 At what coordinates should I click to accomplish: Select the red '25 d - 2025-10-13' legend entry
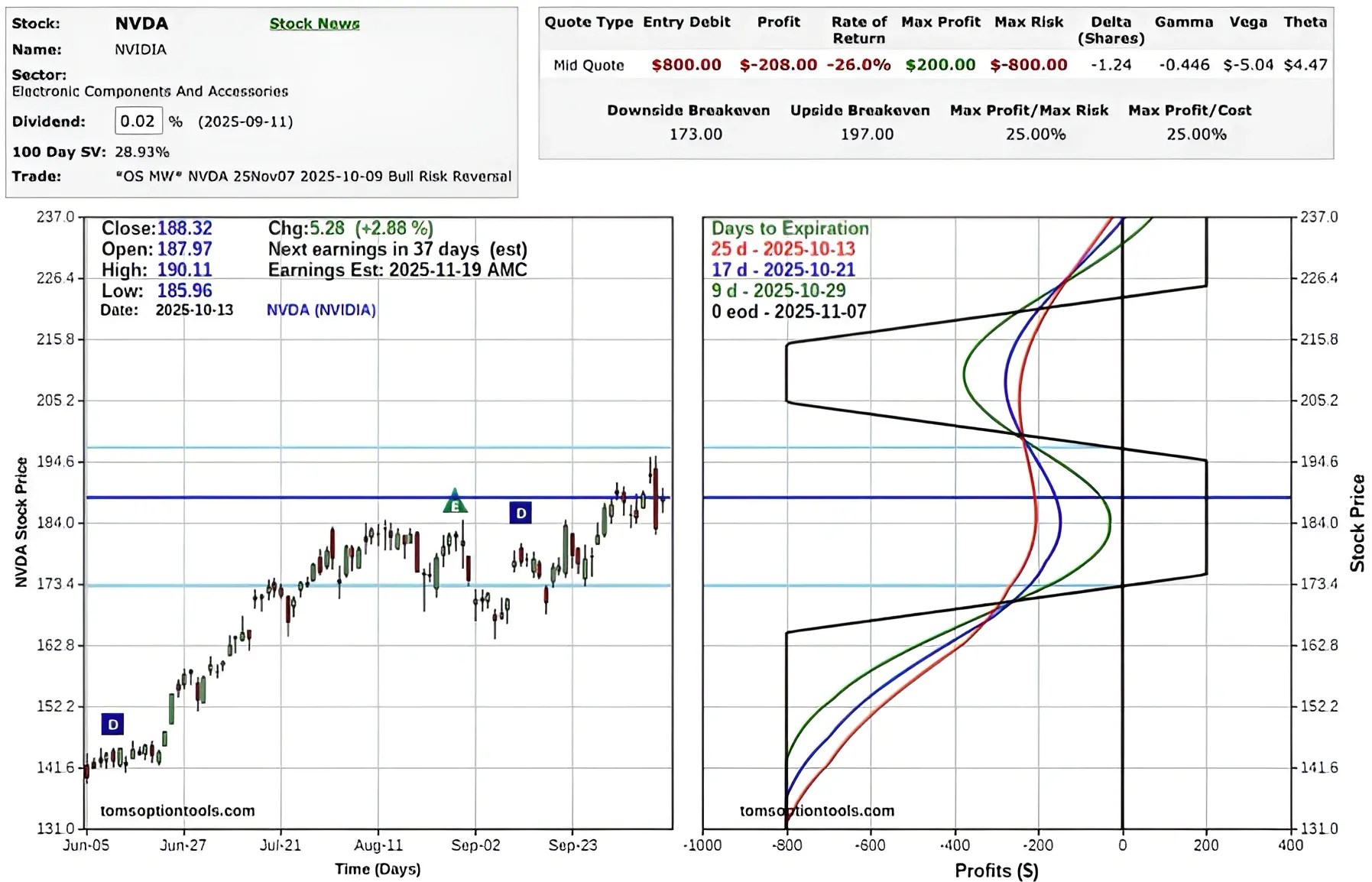tap(783, 248)
